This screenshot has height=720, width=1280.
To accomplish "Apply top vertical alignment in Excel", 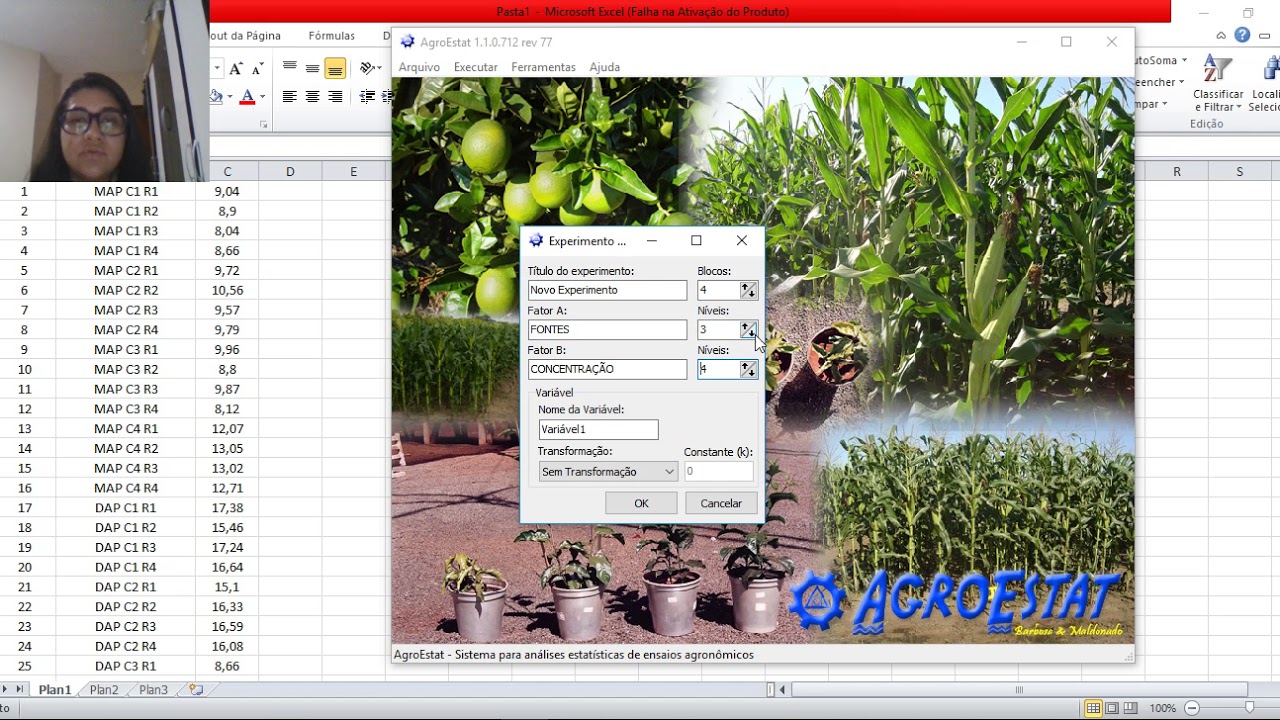I will (x=289, y=68).
